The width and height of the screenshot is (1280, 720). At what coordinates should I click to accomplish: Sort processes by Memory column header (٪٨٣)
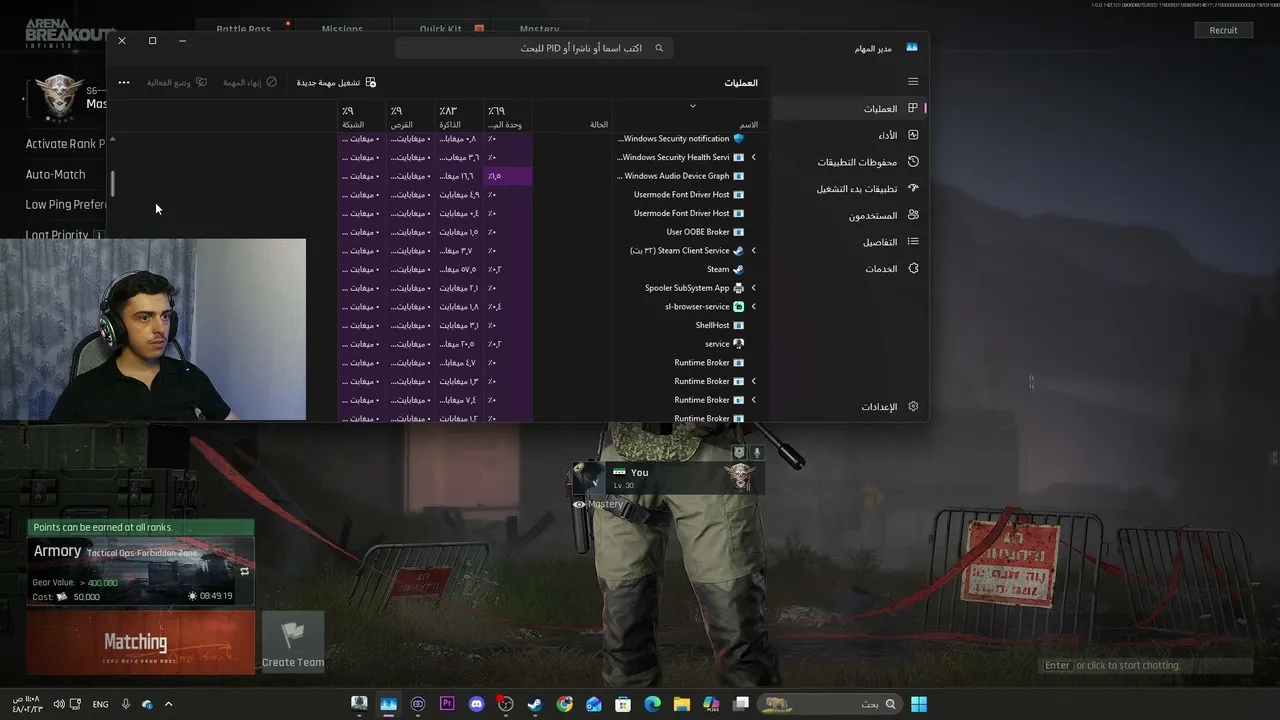point(460,117)
